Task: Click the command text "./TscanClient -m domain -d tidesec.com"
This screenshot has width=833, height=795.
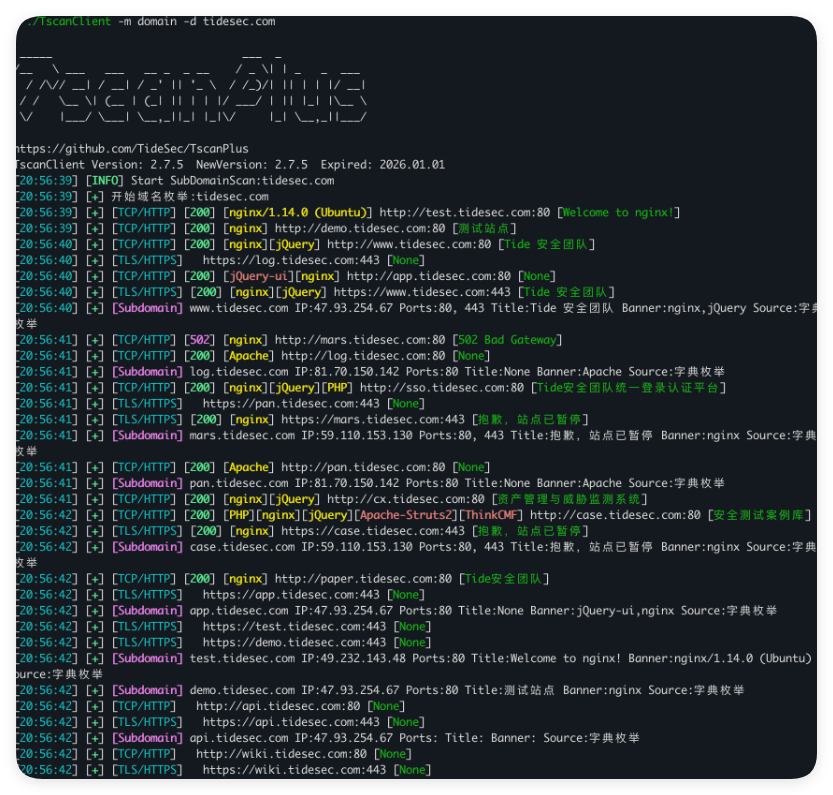Action: [150, 22]
